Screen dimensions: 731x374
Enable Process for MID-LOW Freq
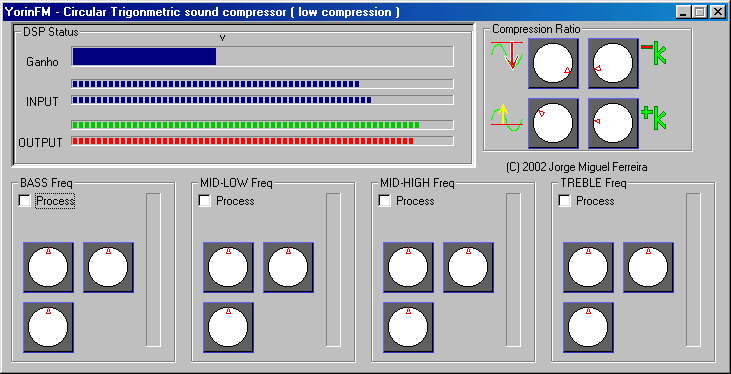coord(204,201)
